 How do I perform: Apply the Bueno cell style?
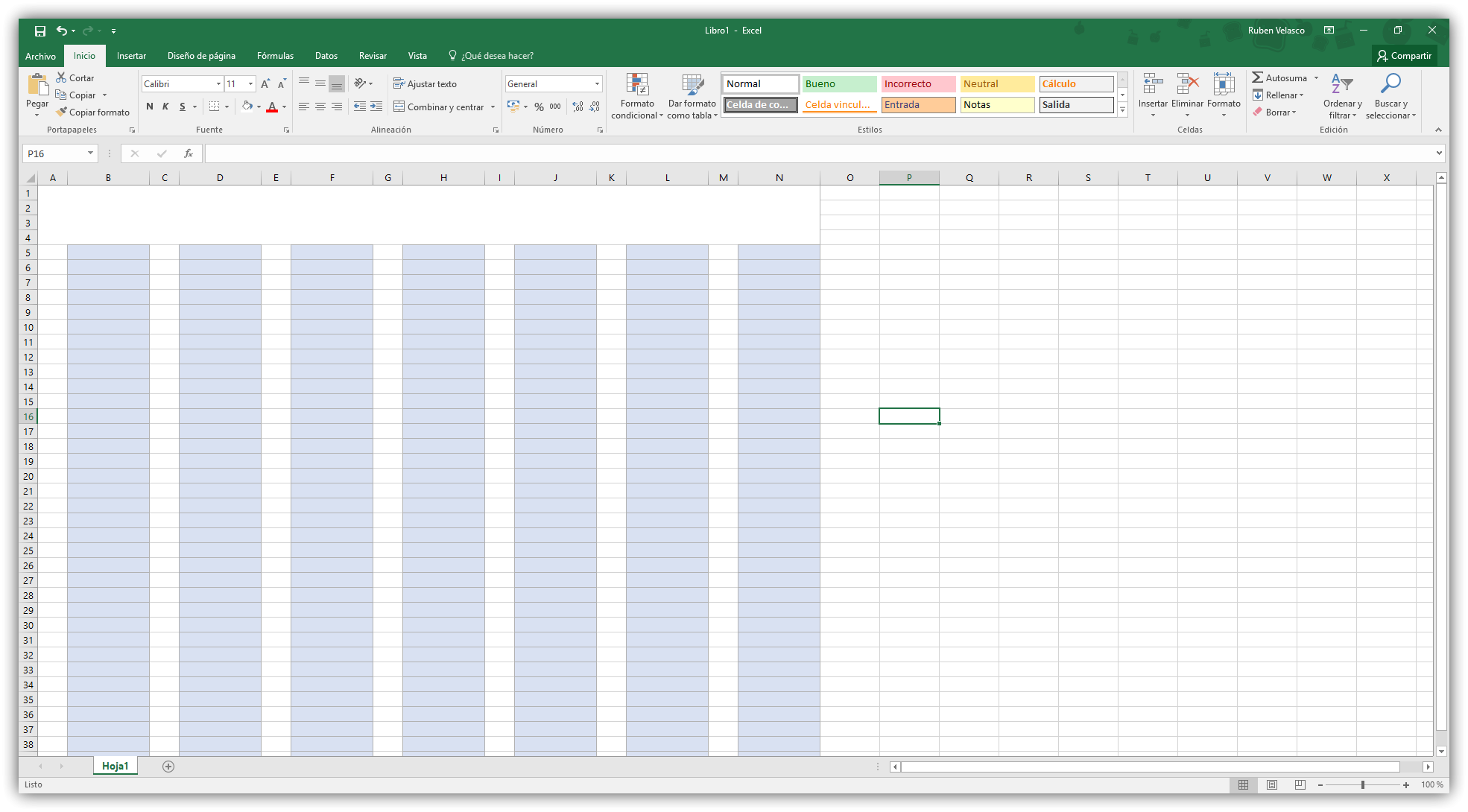(839, 84)
